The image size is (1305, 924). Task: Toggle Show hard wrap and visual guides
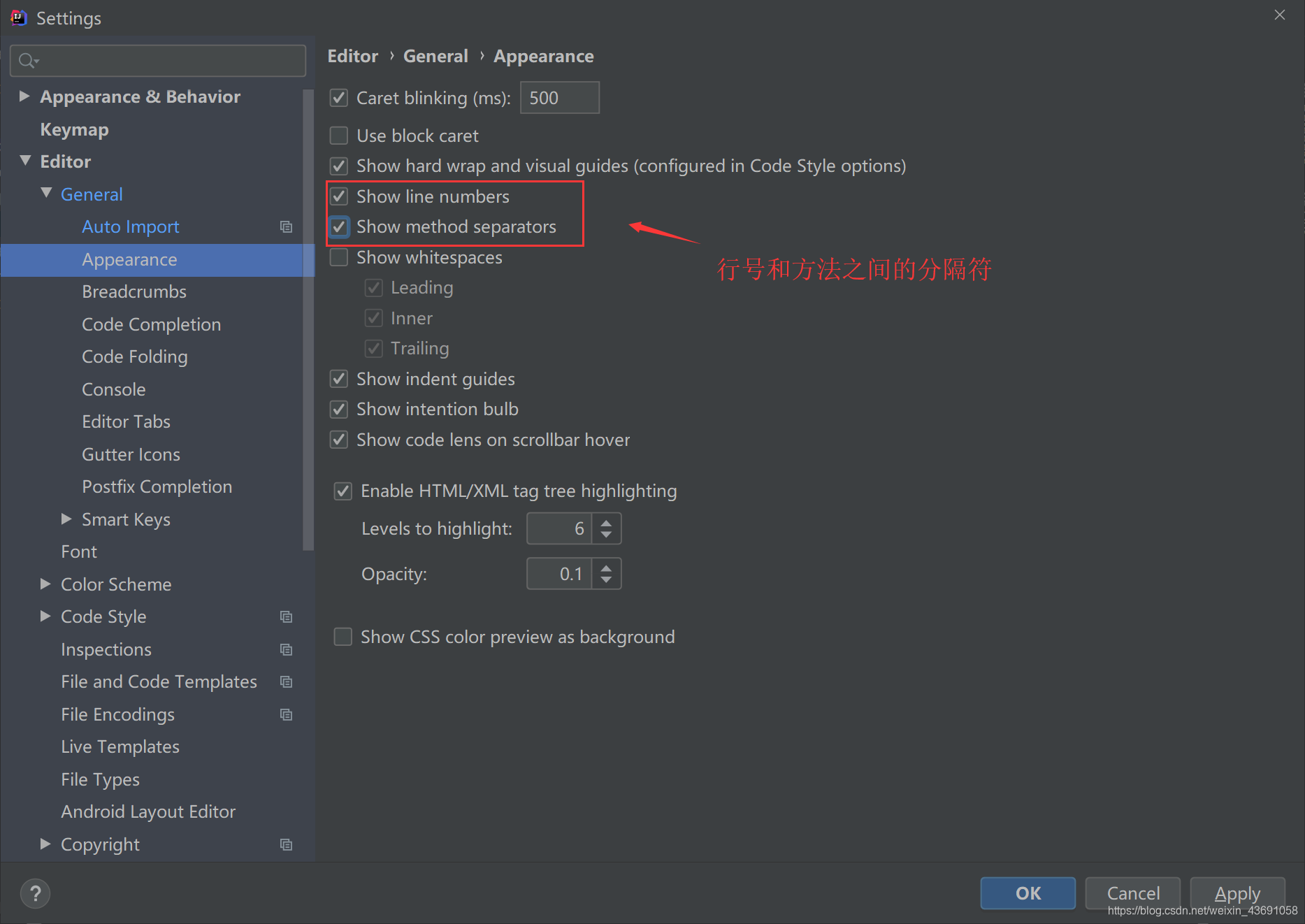pyautogui.click(x=339, y=166)
